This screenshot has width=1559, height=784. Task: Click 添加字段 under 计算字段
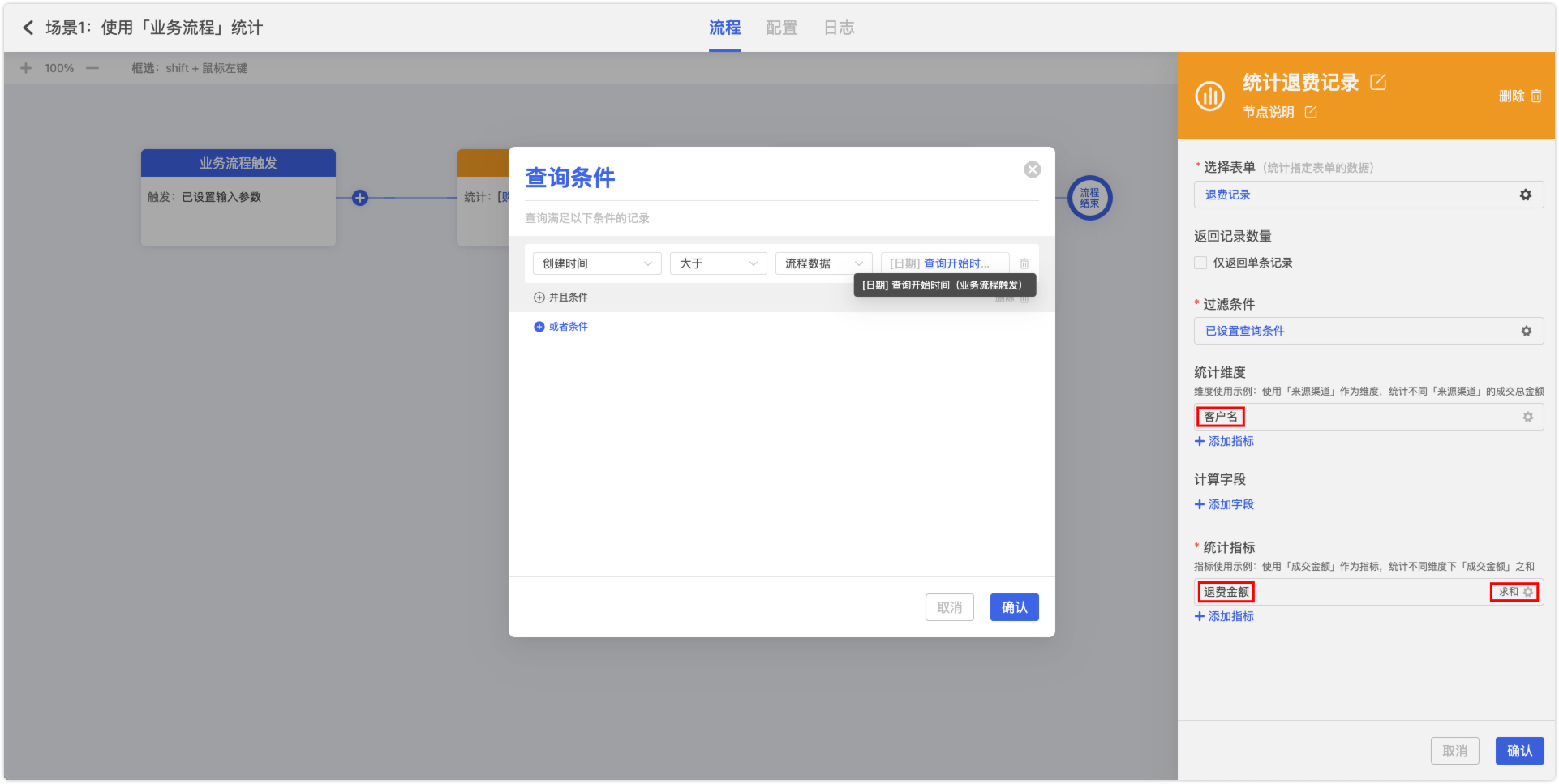click(x=1224, y=504)
